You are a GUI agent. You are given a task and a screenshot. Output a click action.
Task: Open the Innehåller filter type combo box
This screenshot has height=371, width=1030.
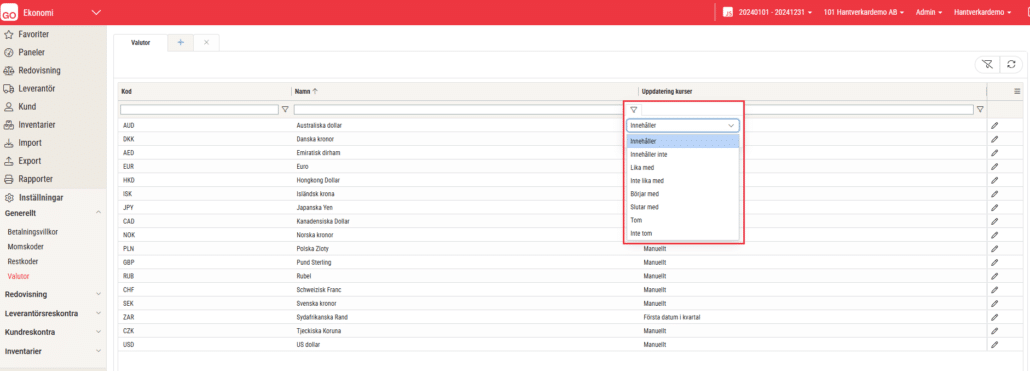[x=683, y=125]
